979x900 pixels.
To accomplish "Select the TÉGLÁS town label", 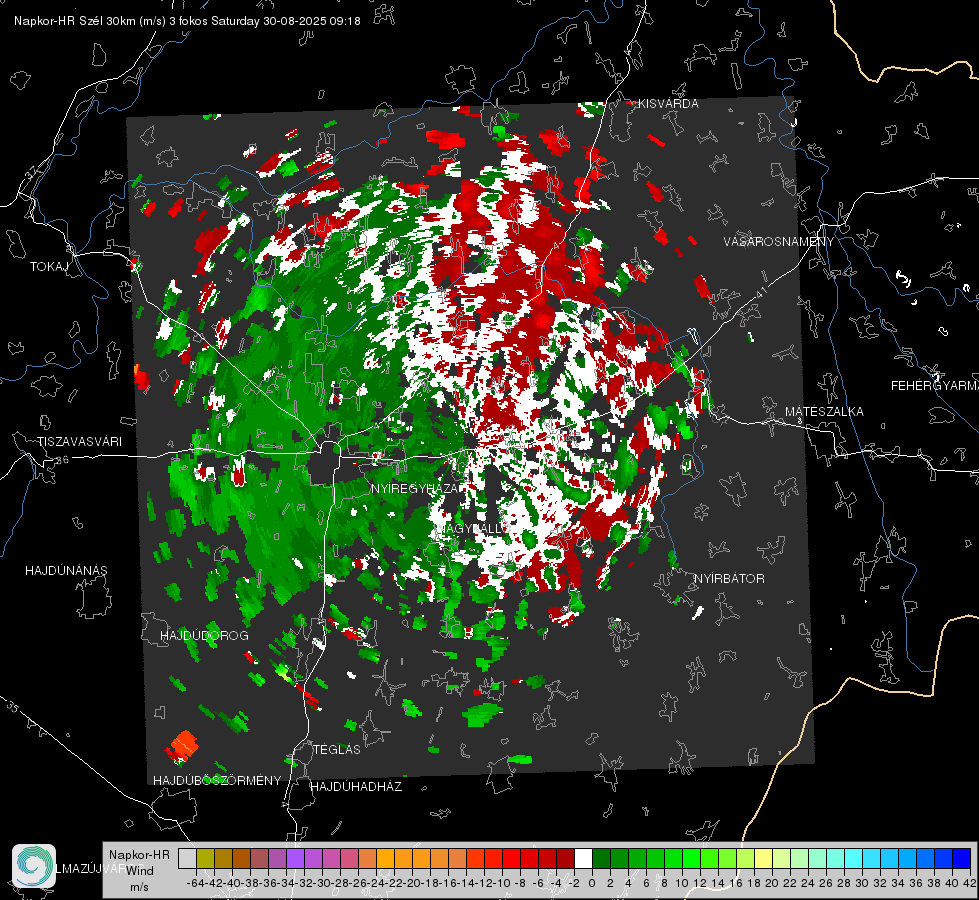I will (x=337, y=750).
